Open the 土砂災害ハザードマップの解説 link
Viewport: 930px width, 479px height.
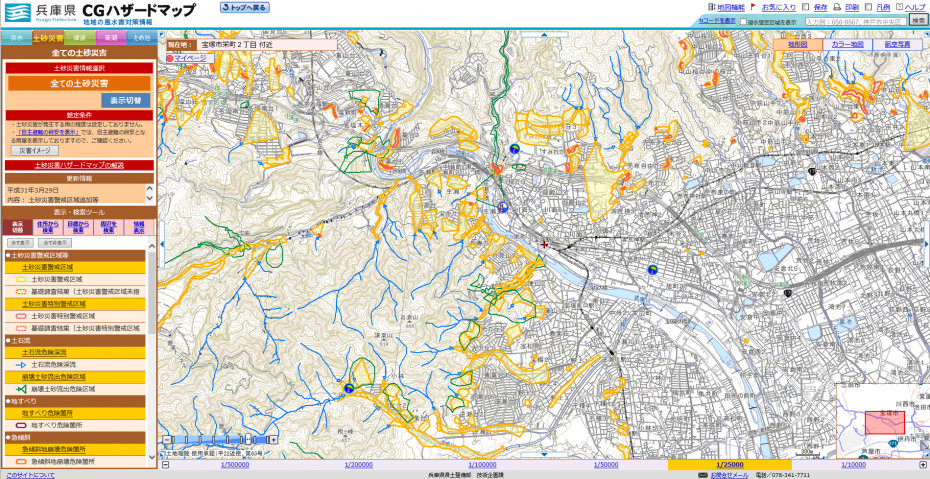pos(79,164)
